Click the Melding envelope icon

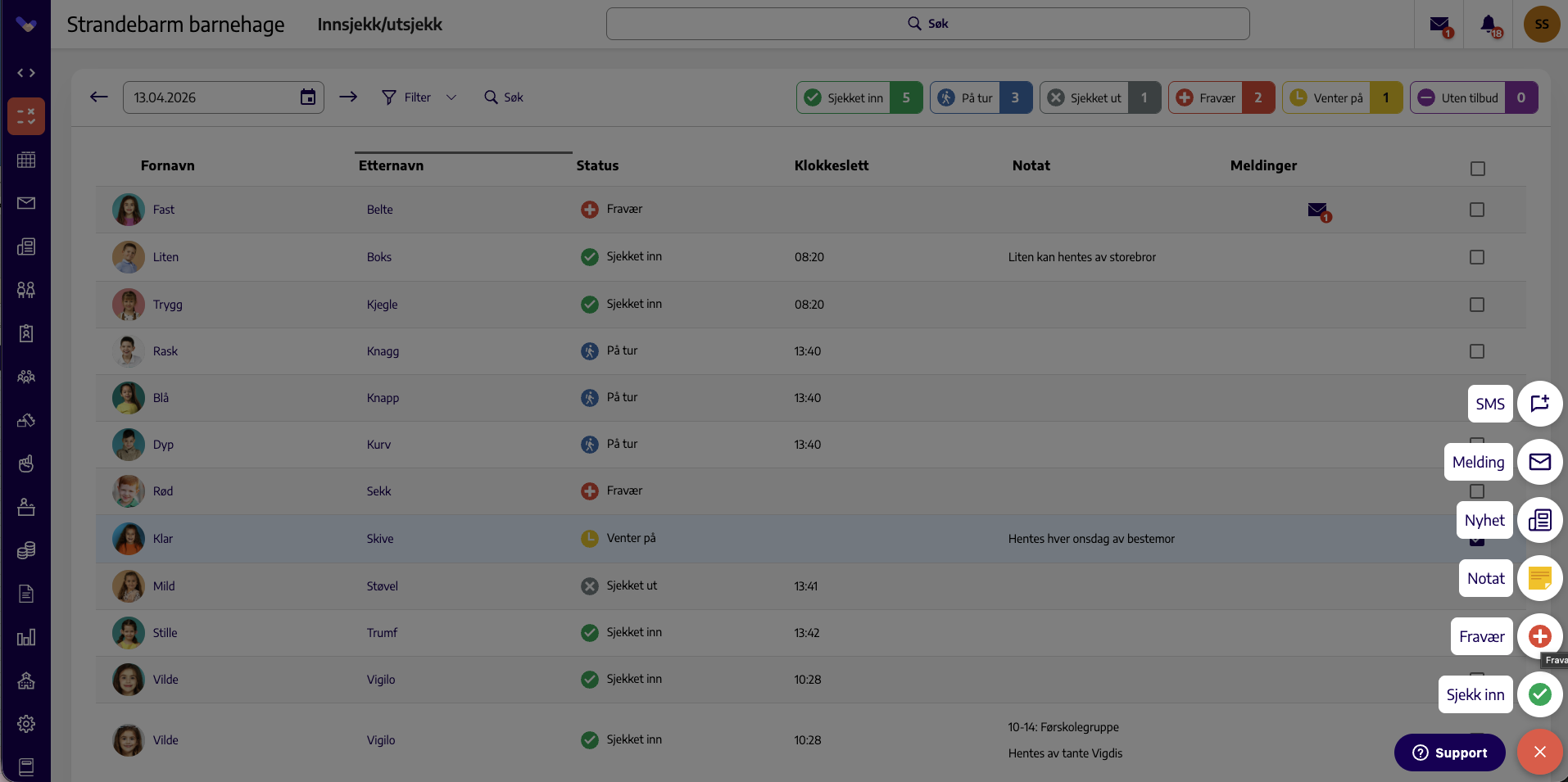pos(1539,462)
